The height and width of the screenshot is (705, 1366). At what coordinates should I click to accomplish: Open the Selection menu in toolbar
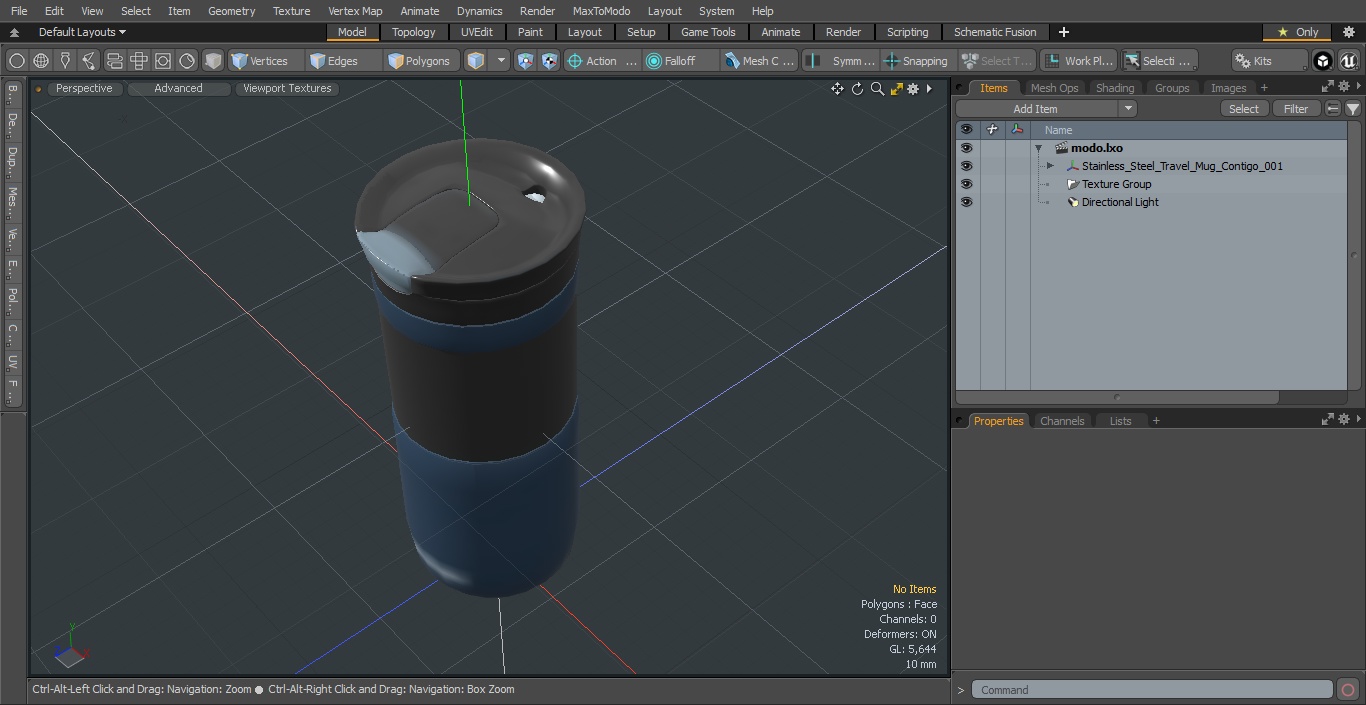(1159, 61)
